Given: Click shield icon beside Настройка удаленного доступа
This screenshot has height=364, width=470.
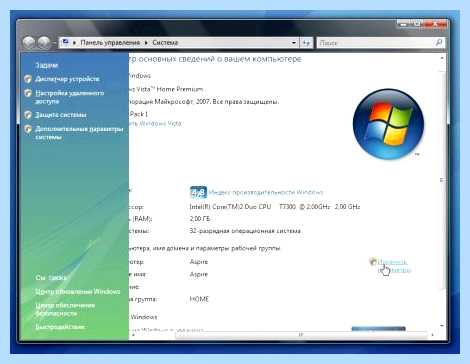Looking at the screenshot, I should [x=28, y=93].
